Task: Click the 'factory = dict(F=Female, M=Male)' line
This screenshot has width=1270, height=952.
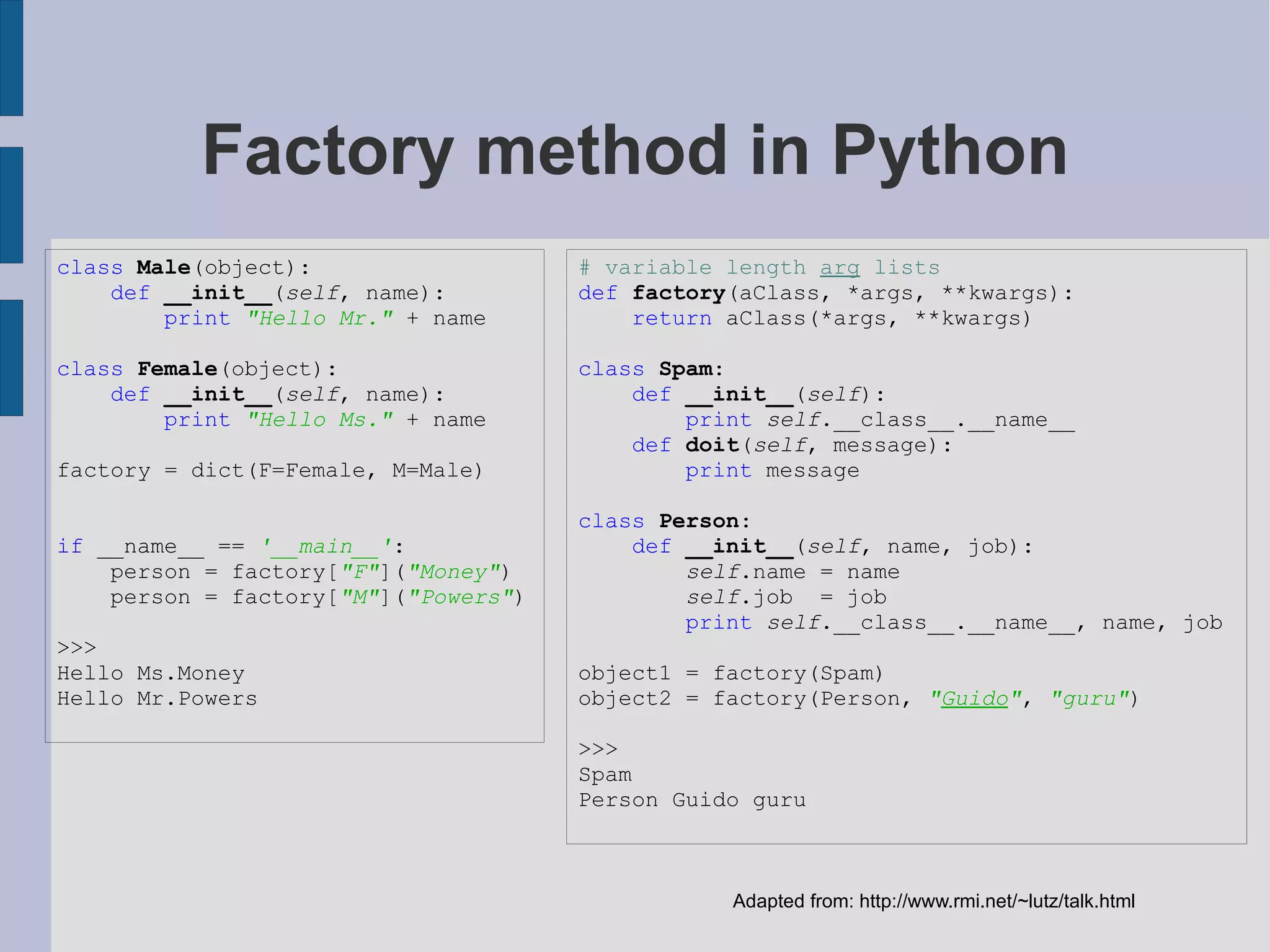Action: pos(270,471)
